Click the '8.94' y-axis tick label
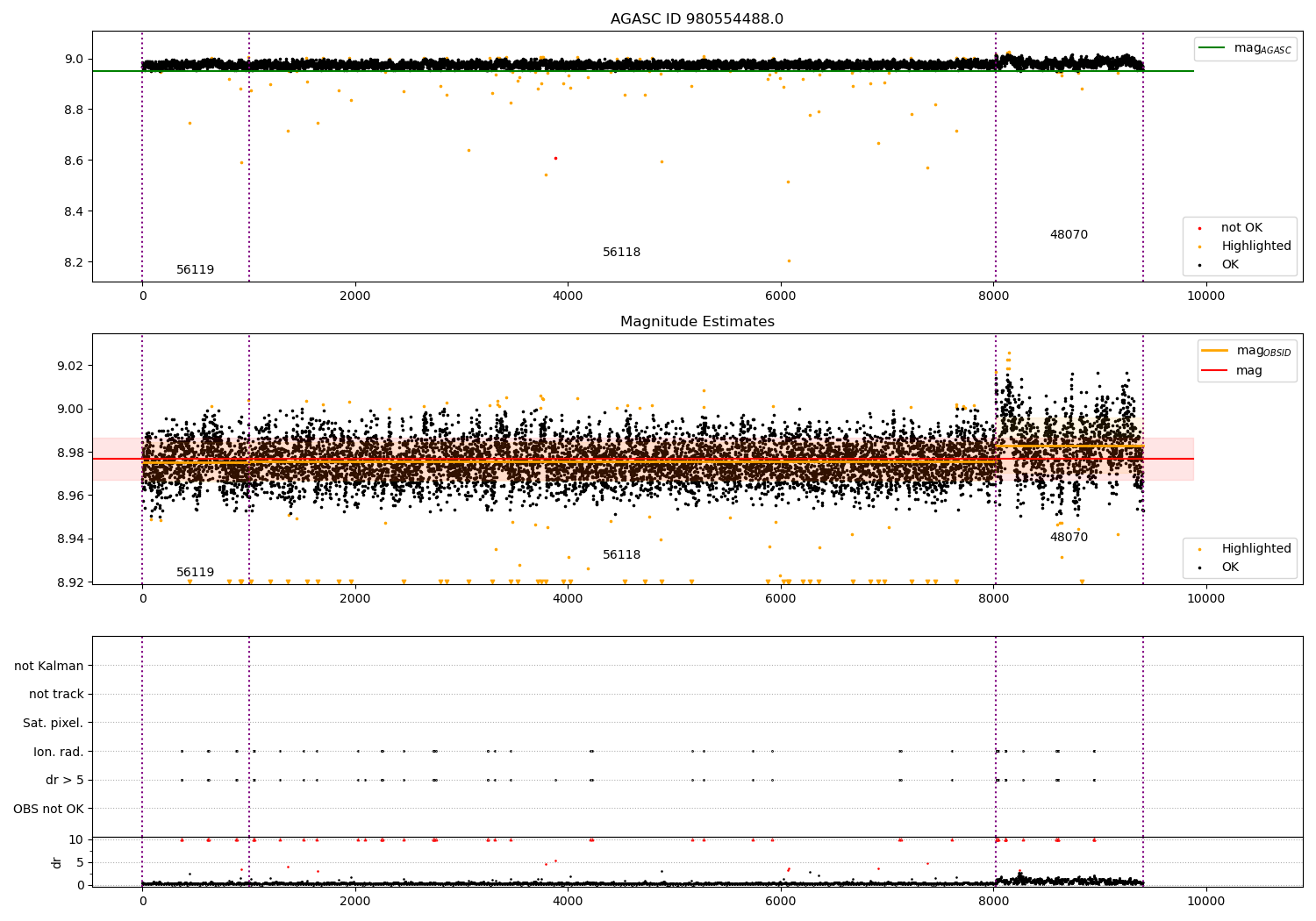Image resolution: width=1316 pixels, height=921 pixels. click(70, 539)
